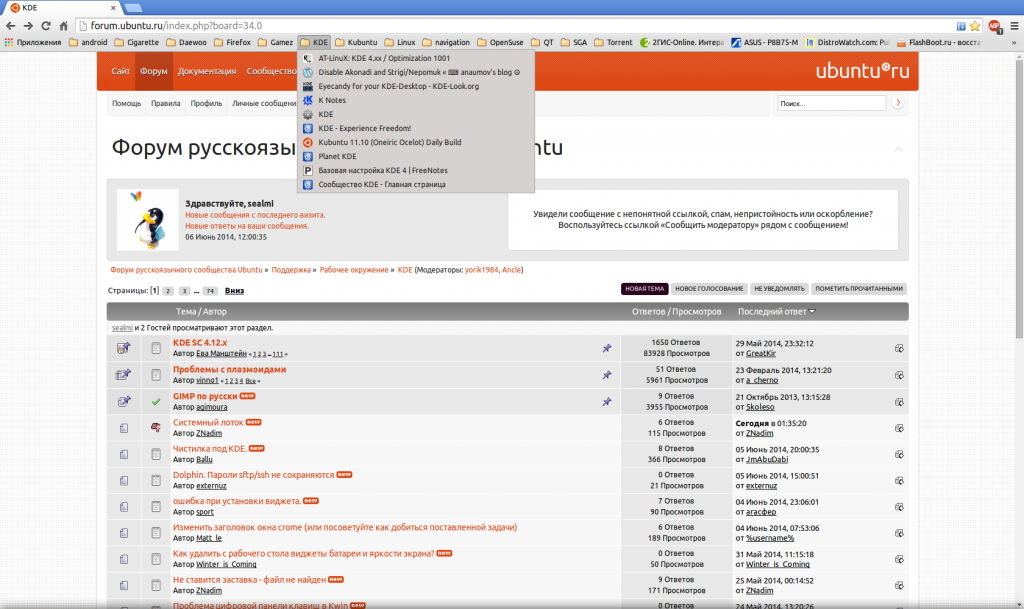Open topic Системный лоток

pos(208,422)
